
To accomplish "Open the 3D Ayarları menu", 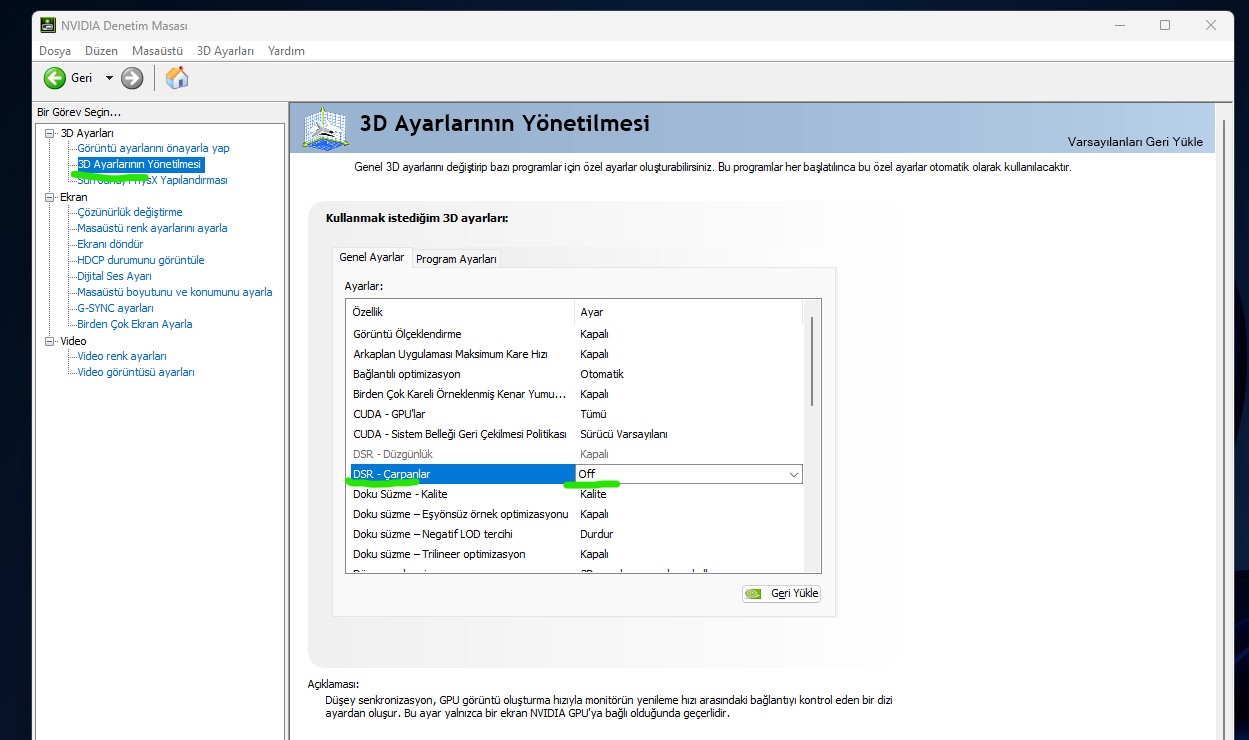I will coord(225,50).
